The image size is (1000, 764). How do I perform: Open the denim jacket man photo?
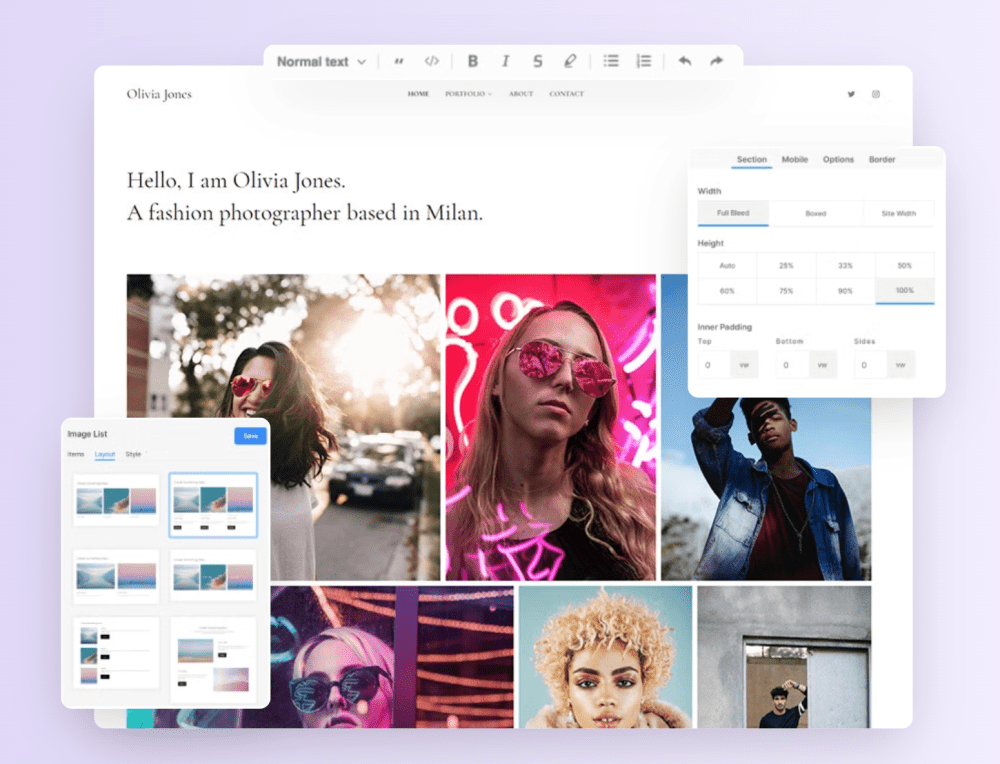coord(766,488)
